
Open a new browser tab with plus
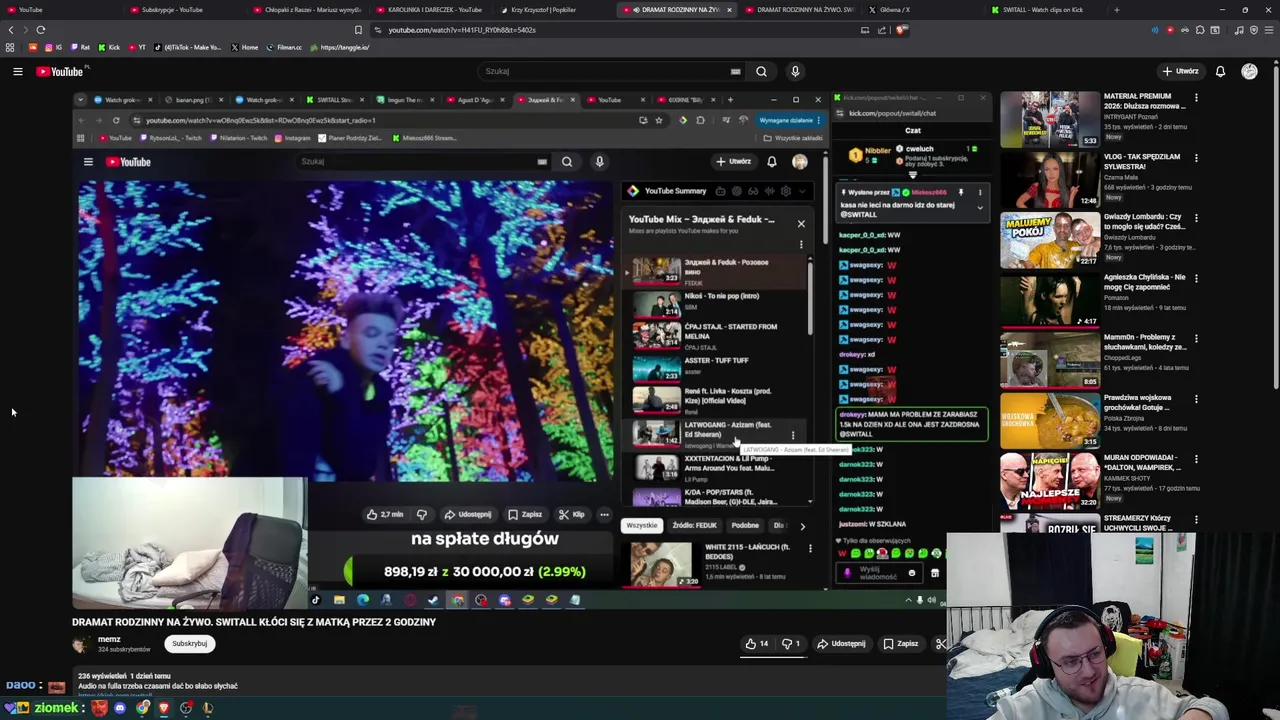click(x=1117, y=10)
